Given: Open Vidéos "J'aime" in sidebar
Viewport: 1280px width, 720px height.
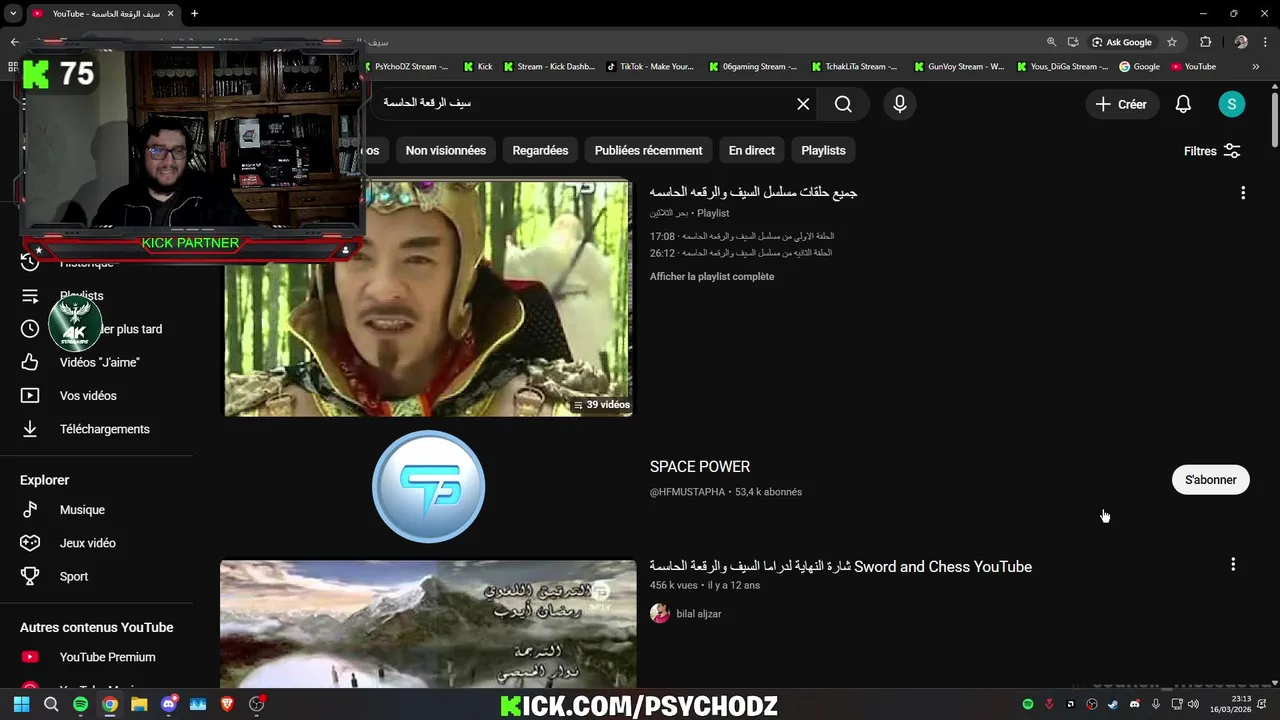Looking at the screenshot, I should click(x=99, y=362).
